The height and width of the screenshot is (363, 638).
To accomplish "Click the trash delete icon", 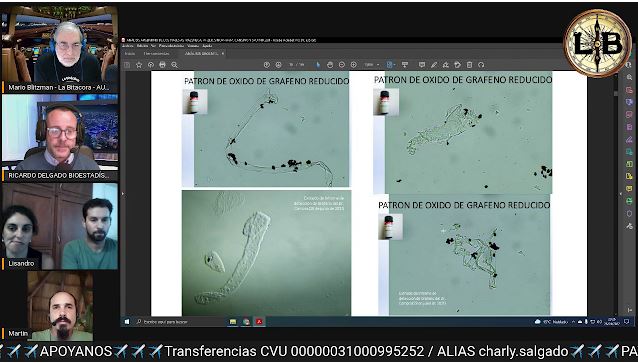I will 470,65.
